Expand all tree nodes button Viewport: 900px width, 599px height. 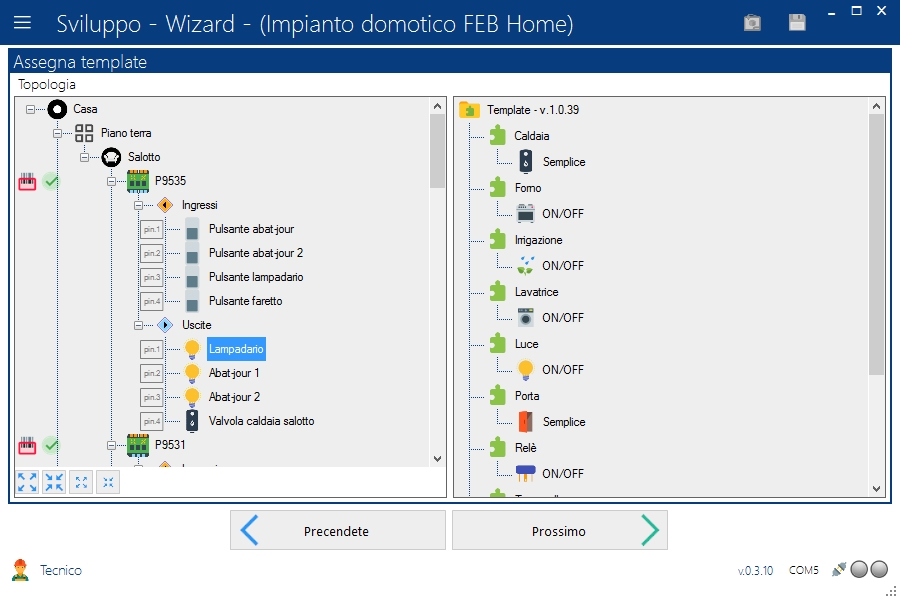(x=27, y=483)
